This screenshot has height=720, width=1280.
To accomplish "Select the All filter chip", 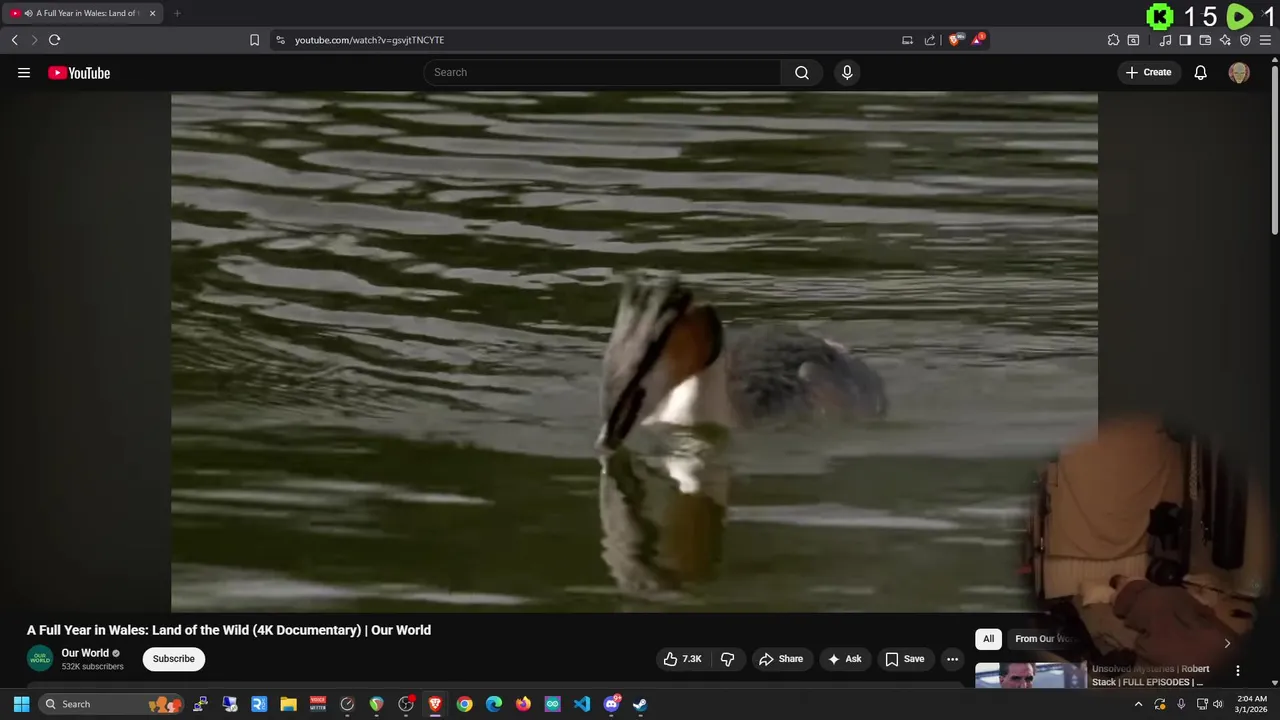I will [988, 639].
